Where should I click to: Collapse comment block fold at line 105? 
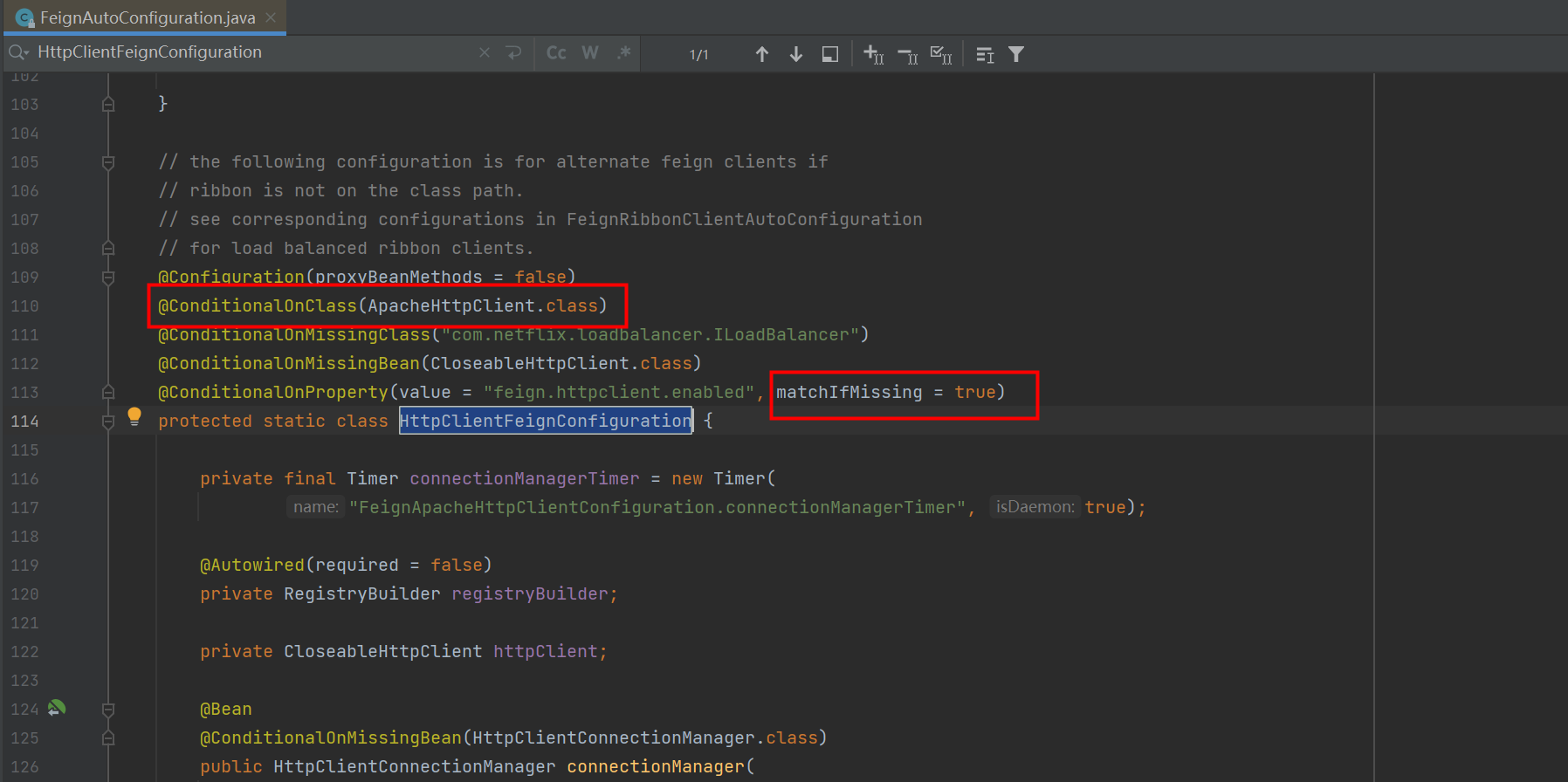click(x=108, y=162)
